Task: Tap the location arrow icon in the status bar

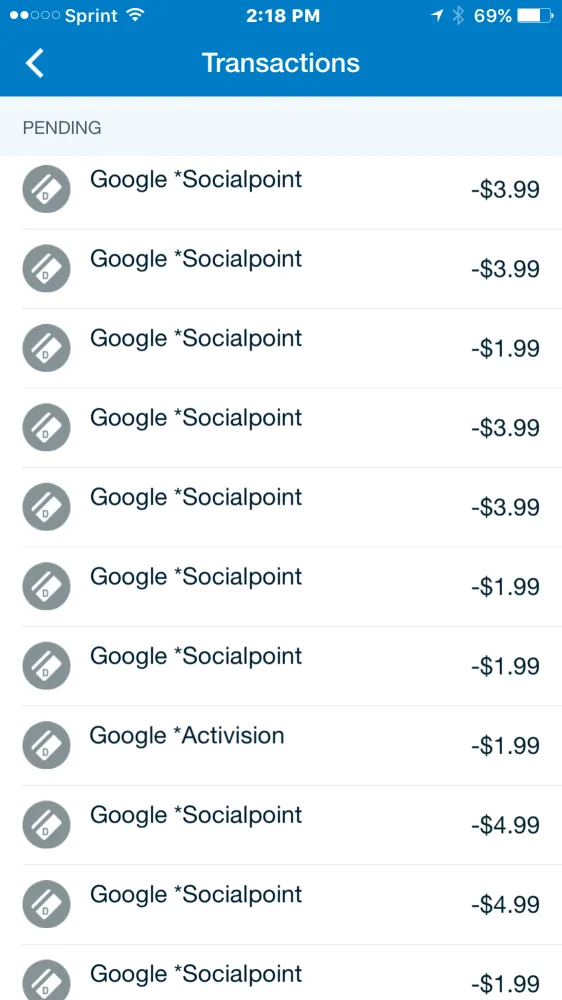Action: 438,16
